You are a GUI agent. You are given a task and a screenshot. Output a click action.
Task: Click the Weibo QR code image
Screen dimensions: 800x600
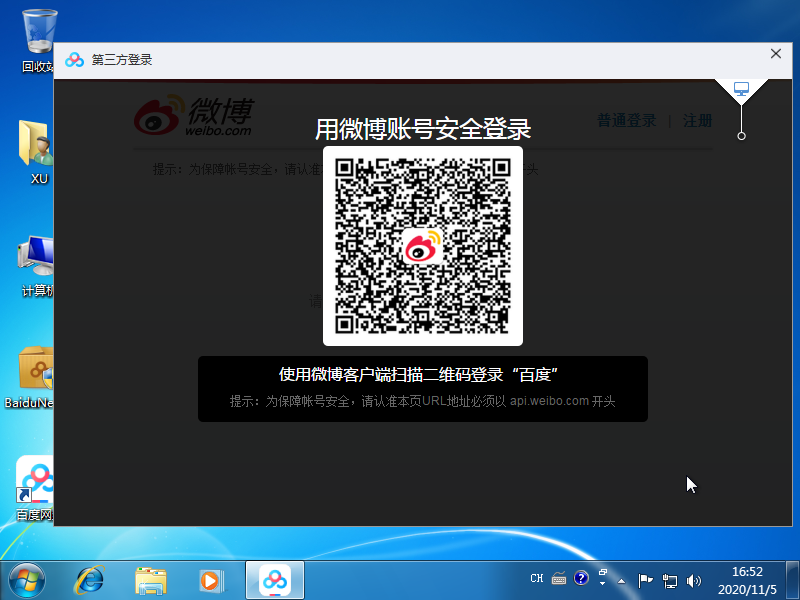pyautogui.click(x=422, y=246)
